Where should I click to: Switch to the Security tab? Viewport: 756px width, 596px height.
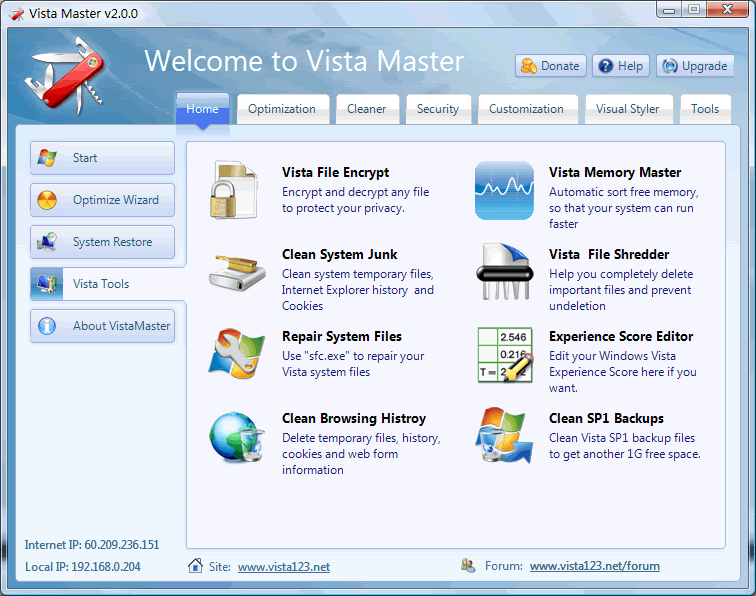click(438, 109)
